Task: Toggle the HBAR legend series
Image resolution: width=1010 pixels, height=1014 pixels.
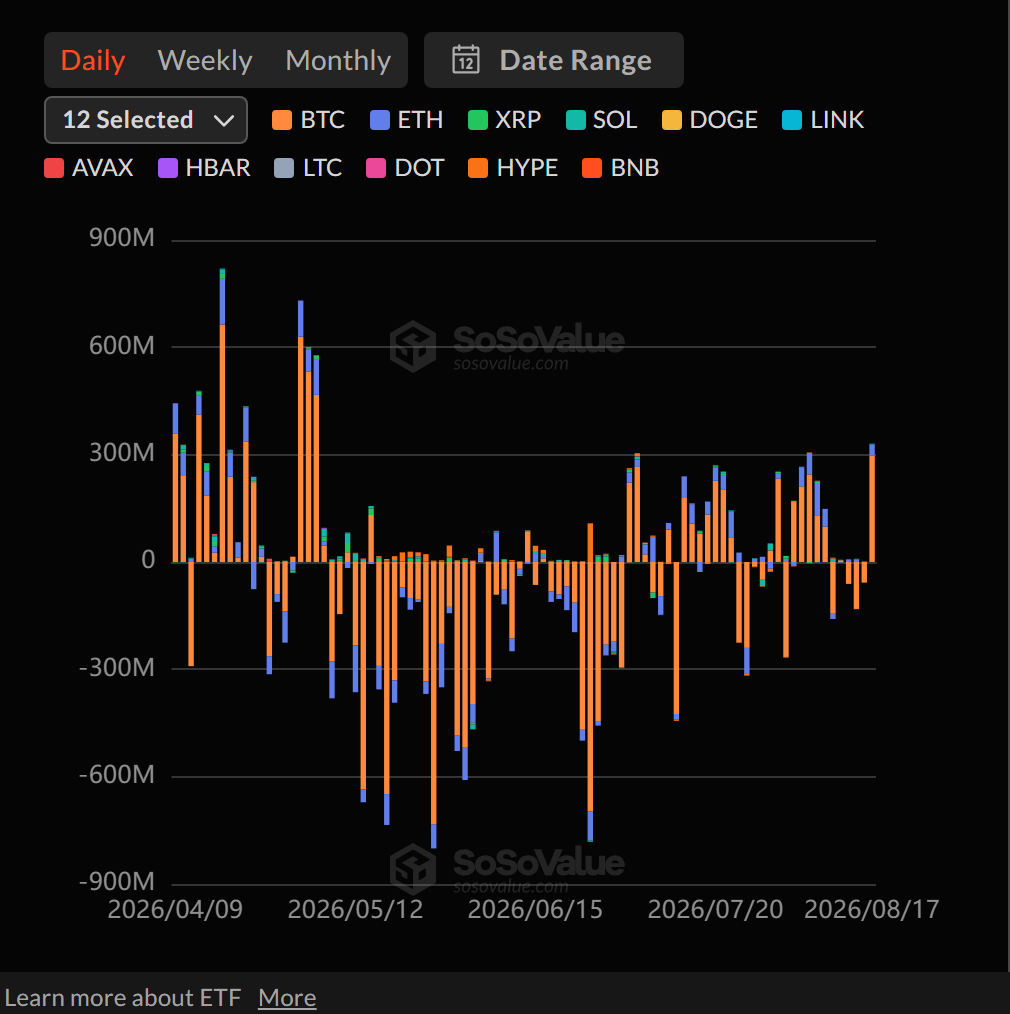Action: 204,168
